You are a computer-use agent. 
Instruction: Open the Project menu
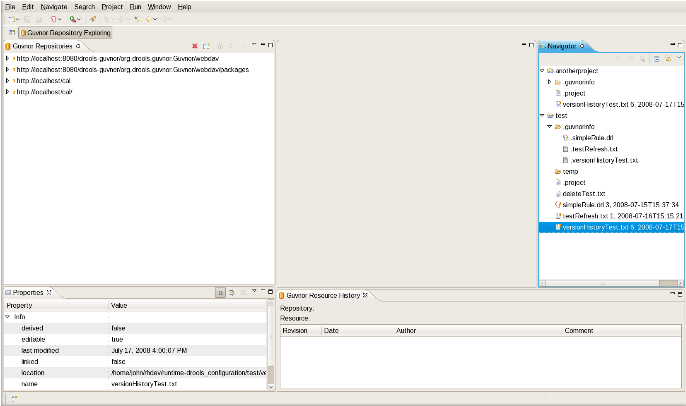click(112, 6)
